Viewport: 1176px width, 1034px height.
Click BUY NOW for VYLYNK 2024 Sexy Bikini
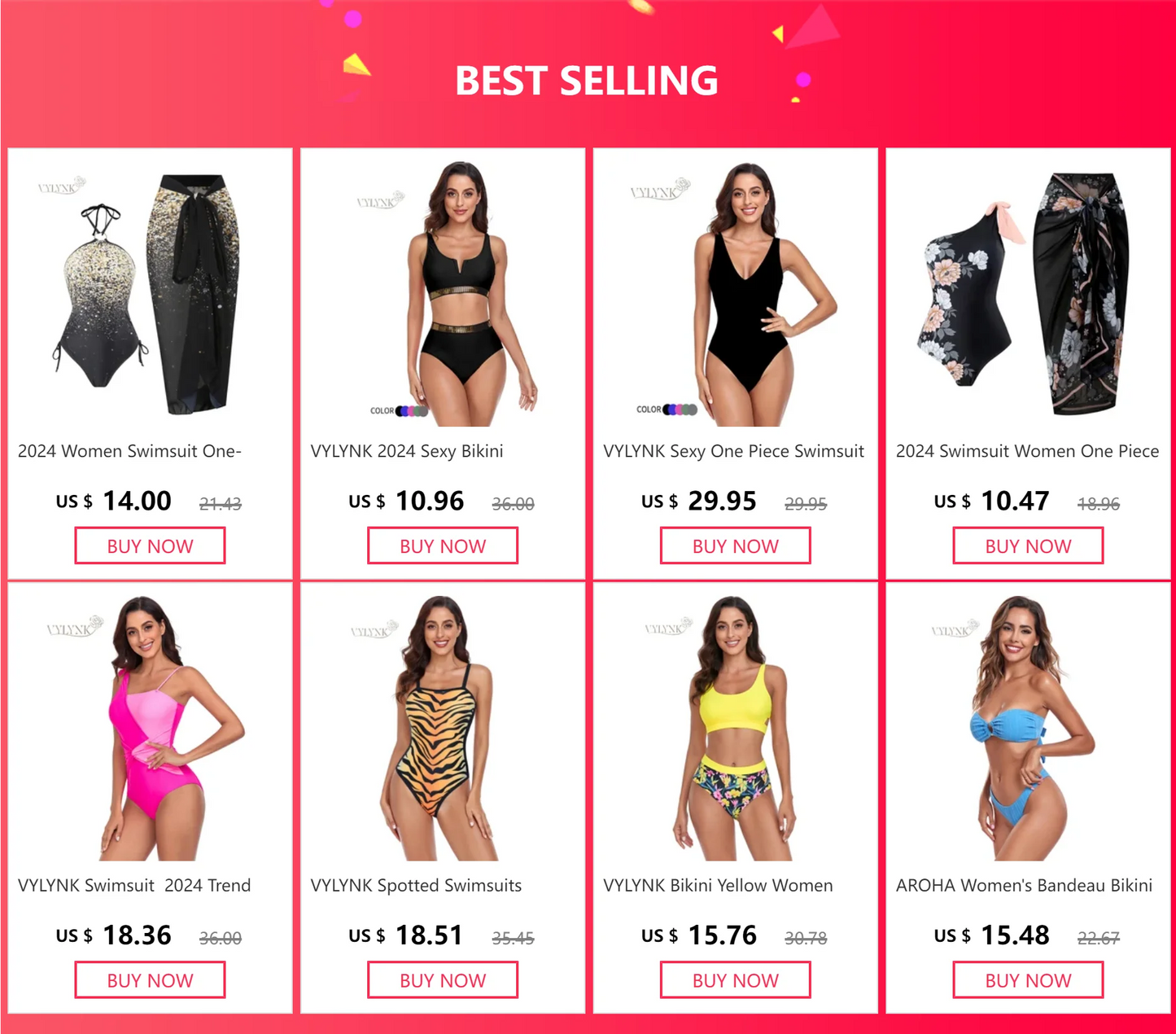point(443,545)
